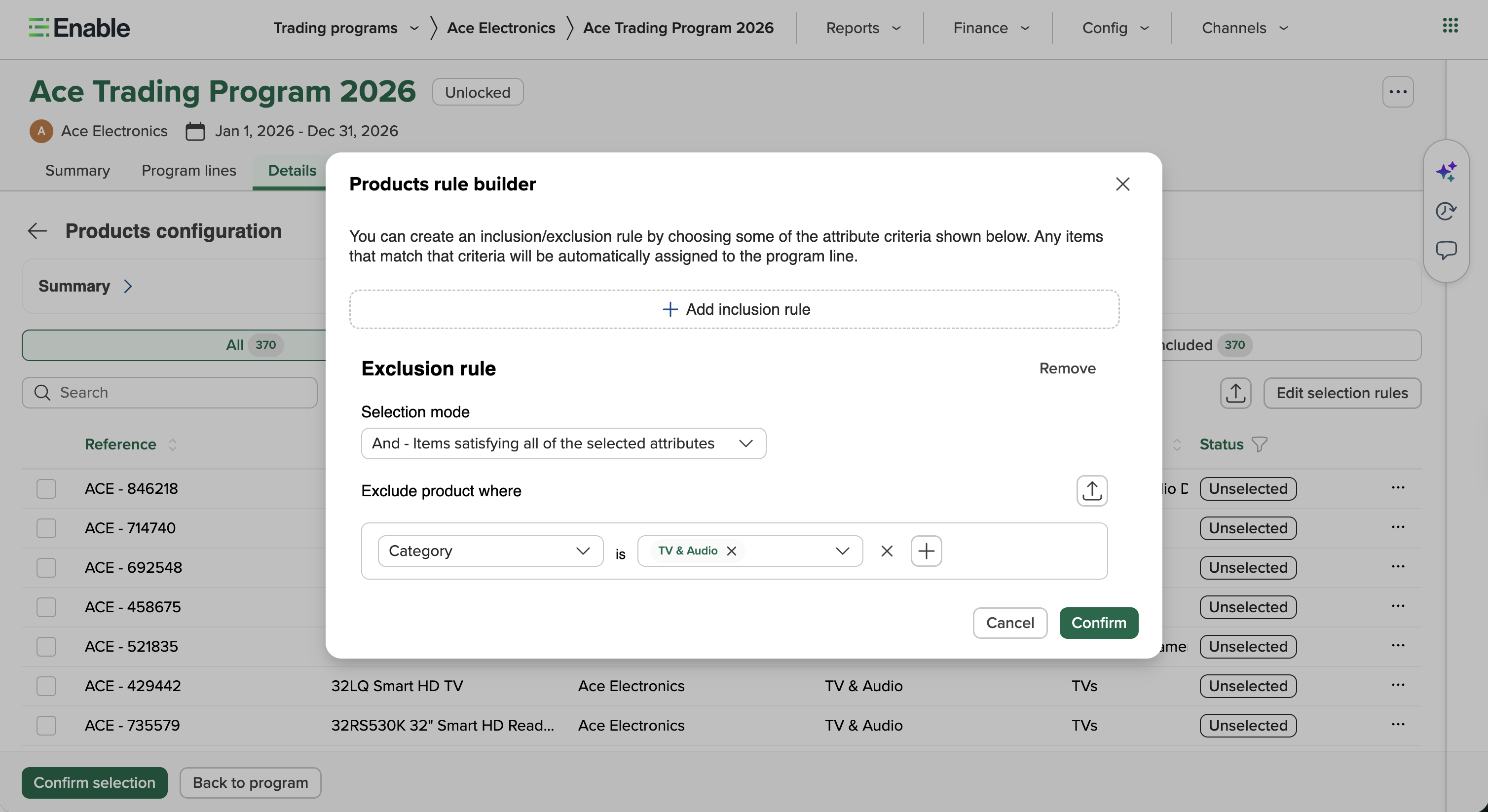
Task: Open the apps grid icon
Action: tap(1450, 26)
